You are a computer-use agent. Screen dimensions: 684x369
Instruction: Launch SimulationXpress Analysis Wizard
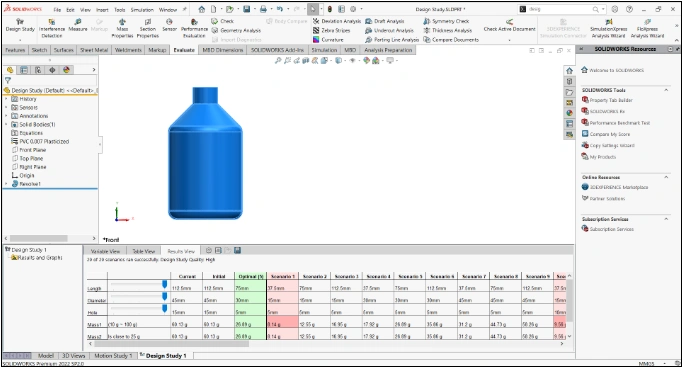pyautogui.click(x=609, y=28)
